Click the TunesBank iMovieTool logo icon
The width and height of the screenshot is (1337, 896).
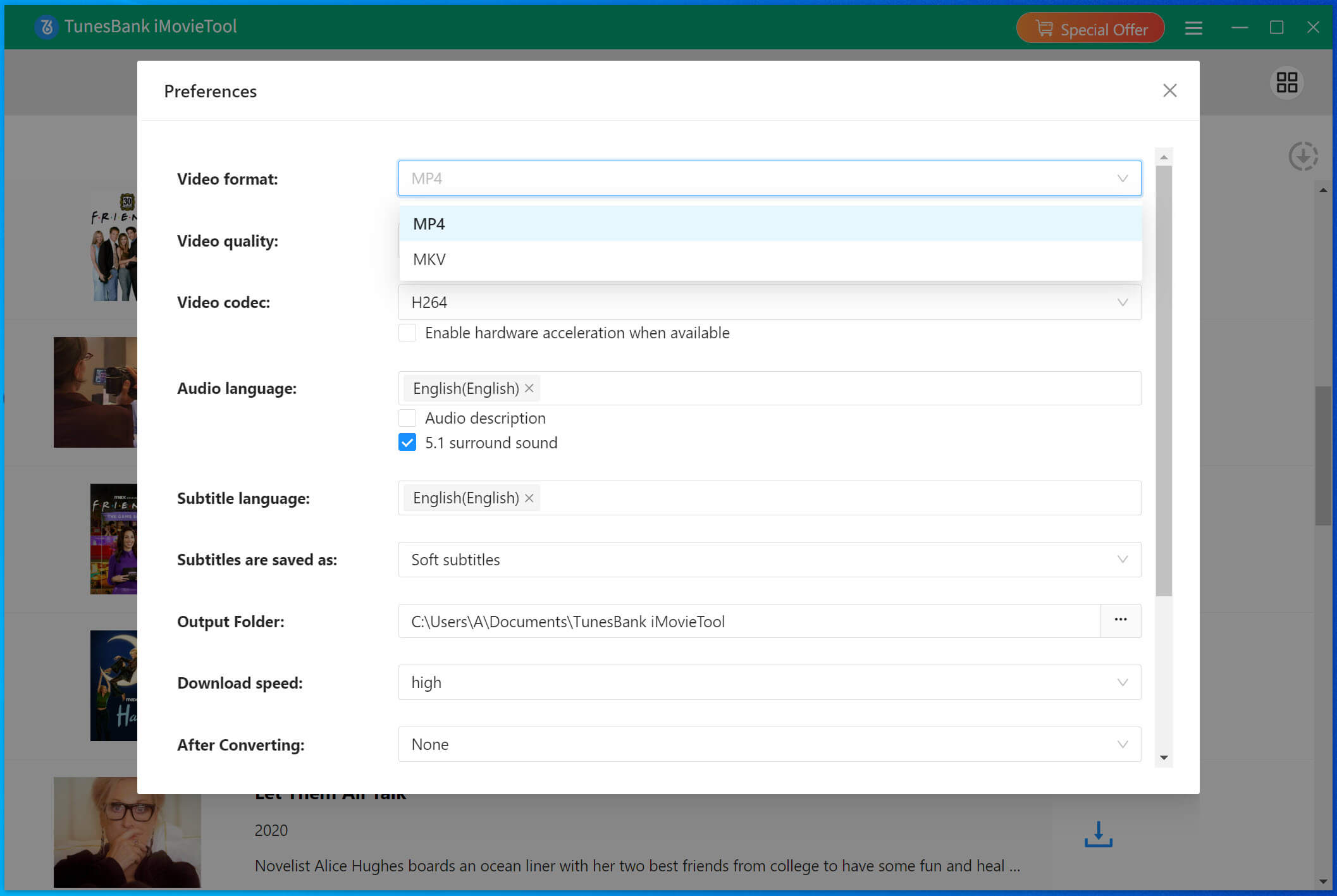point(46,27)
